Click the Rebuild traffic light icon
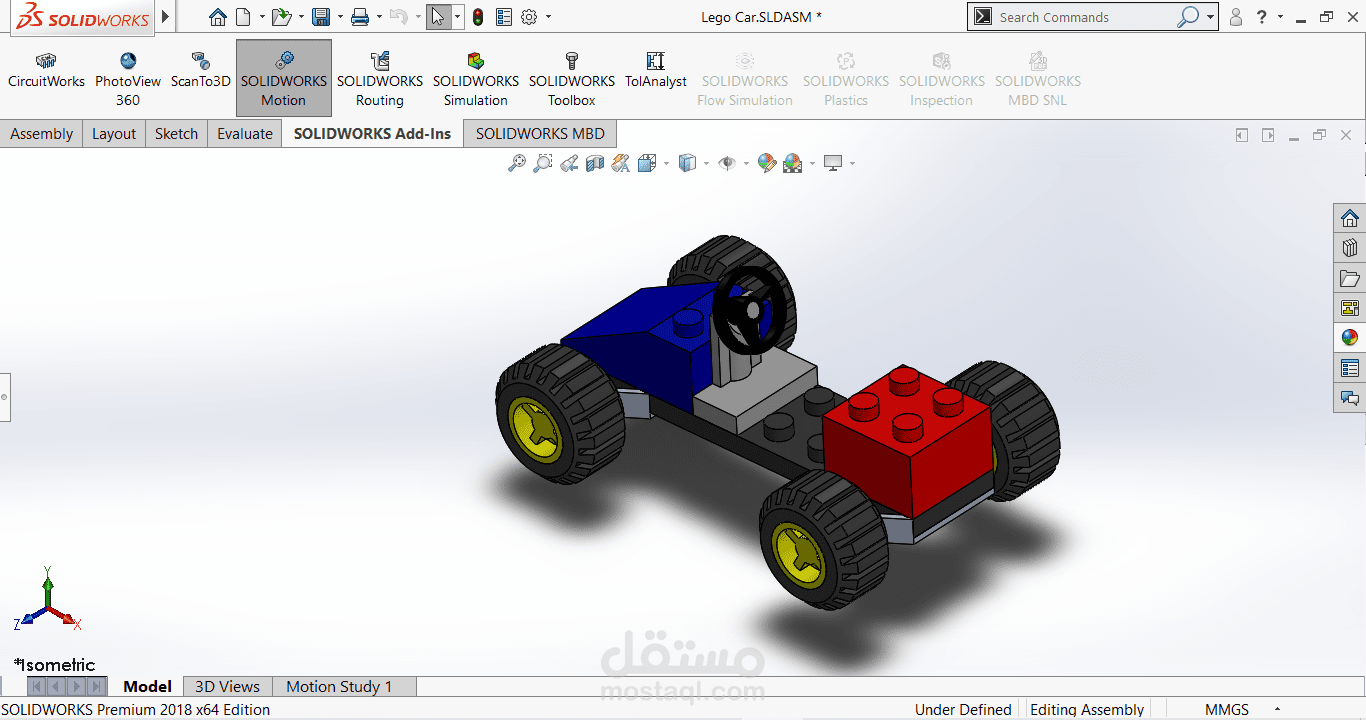Viewport: 1366px width, 720px height. pos(478,17)
